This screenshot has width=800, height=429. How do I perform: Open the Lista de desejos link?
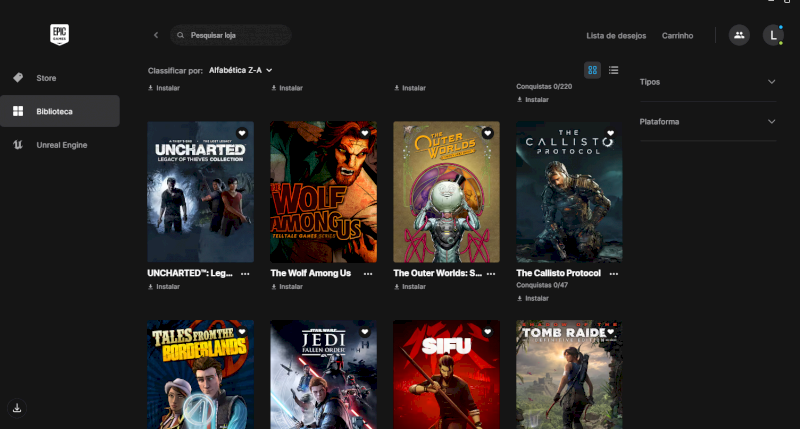click(x=616, y=36)
